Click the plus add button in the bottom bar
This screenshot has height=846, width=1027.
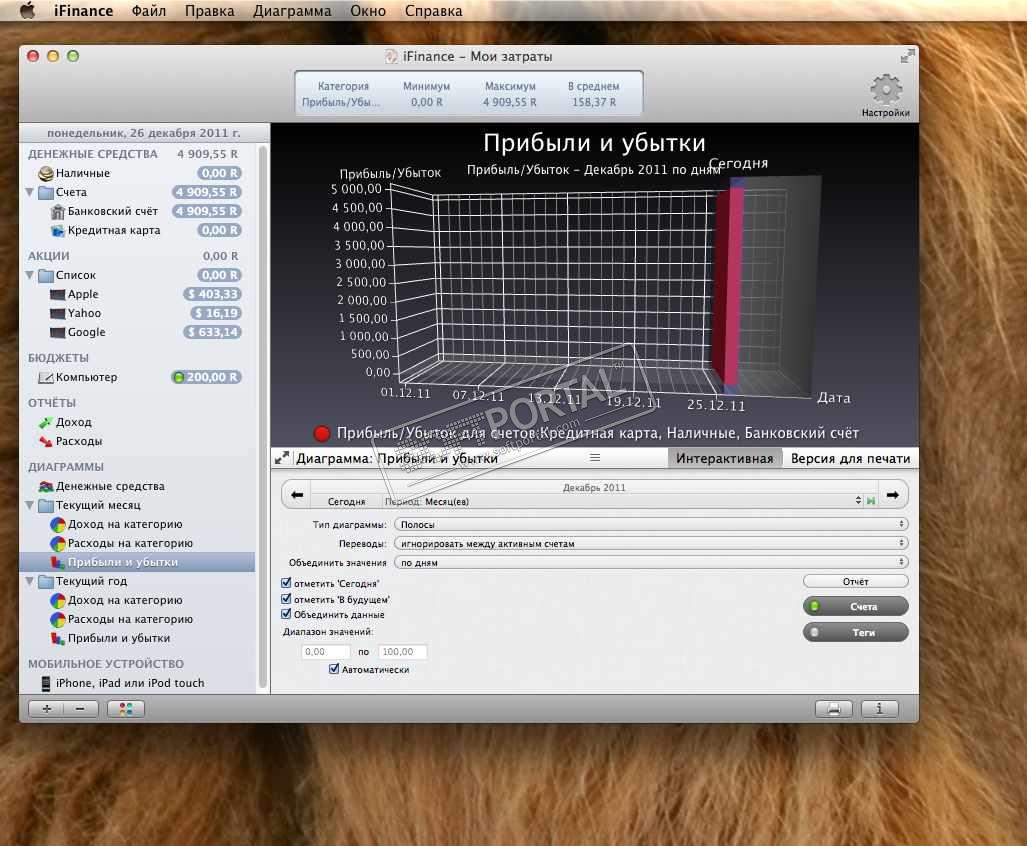coord(47,709)
